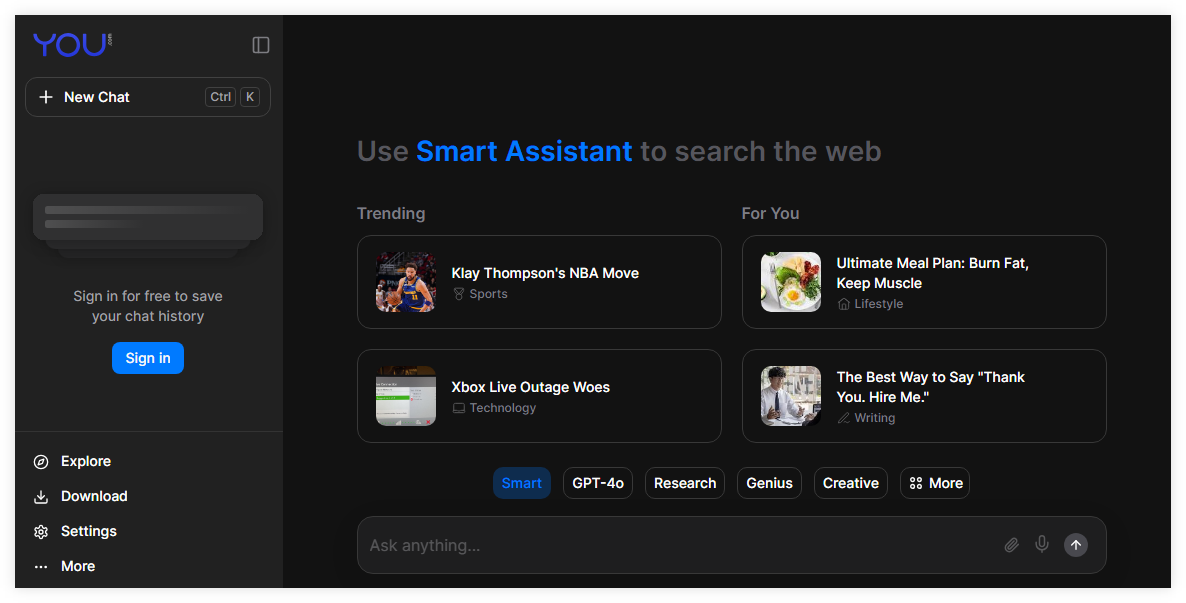Open Klay Thompson's NBA Move thumbnail

pyautogui.click(x=406, y=282)
